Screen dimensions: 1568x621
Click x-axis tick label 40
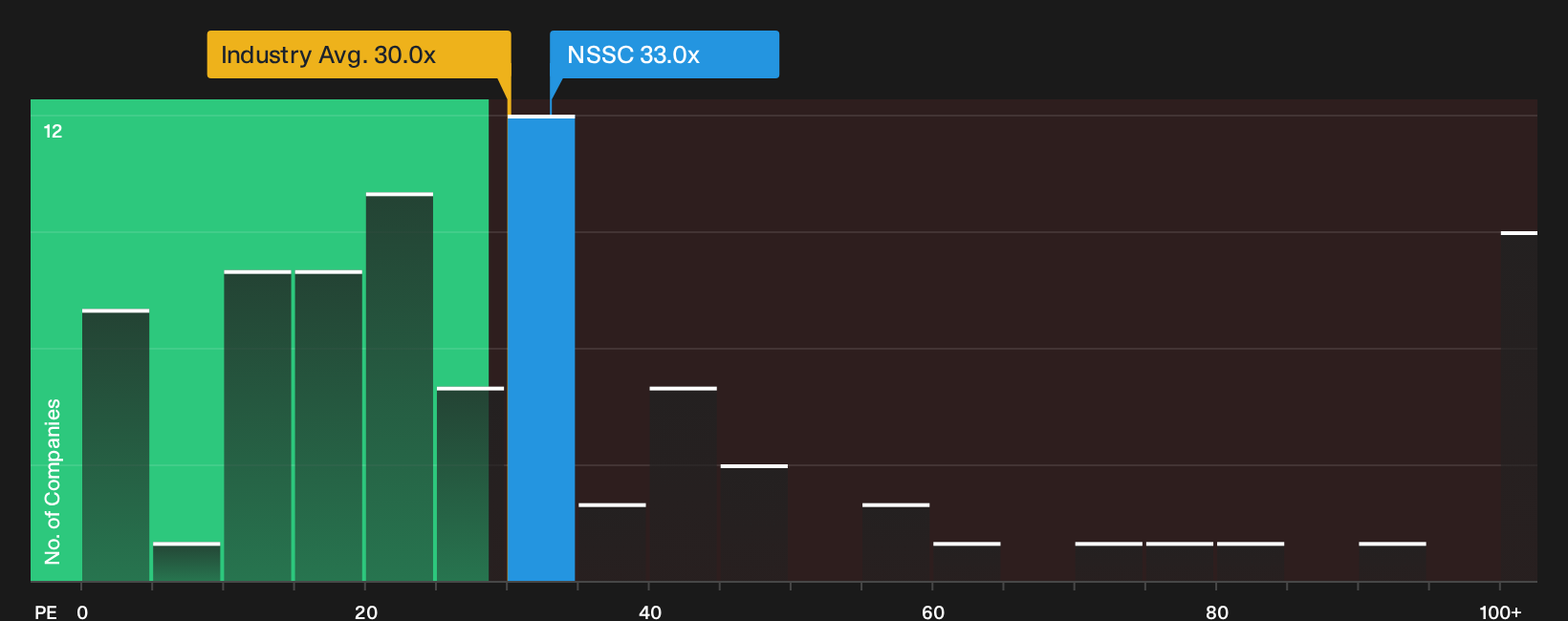coord(650,612)
